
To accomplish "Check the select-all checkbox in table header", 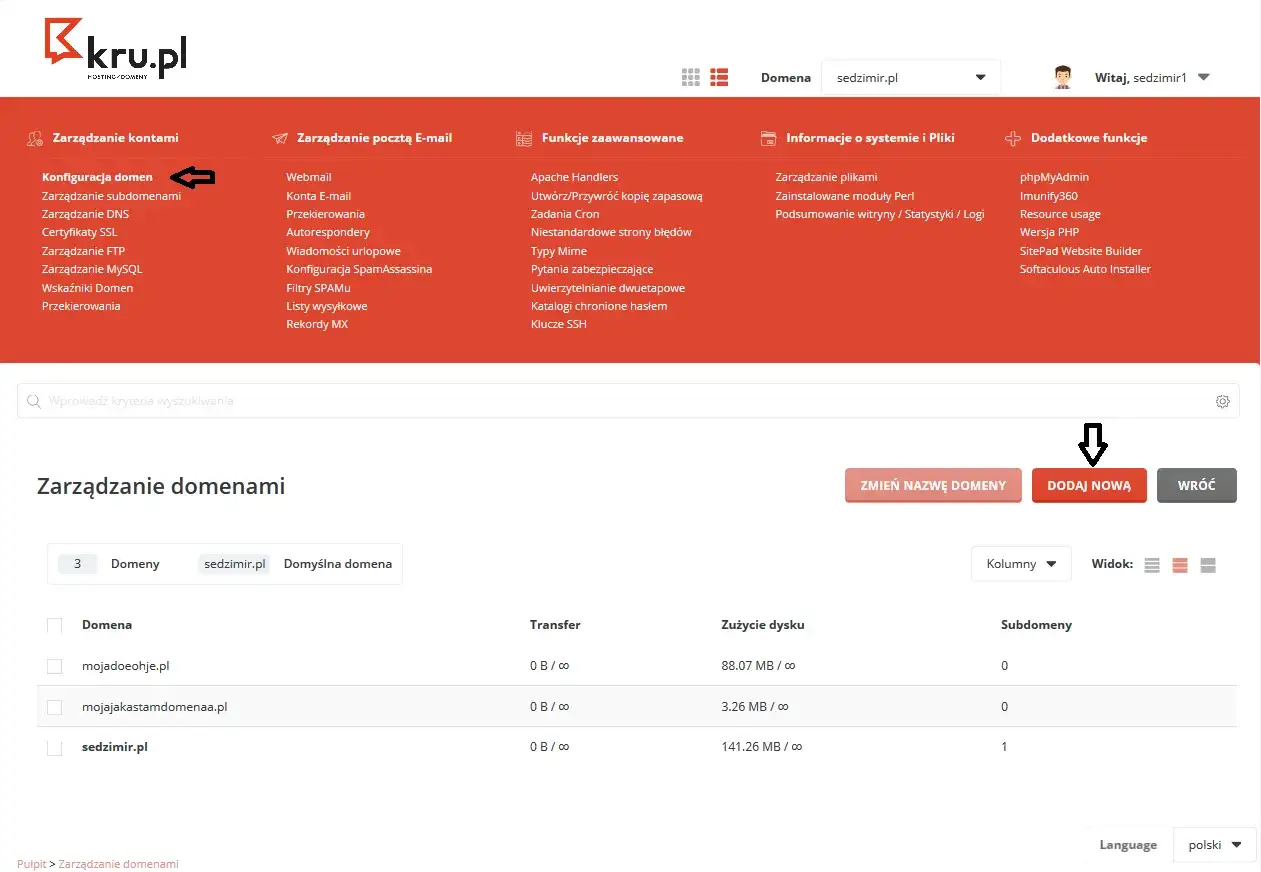I will click(x=55, y=624).
